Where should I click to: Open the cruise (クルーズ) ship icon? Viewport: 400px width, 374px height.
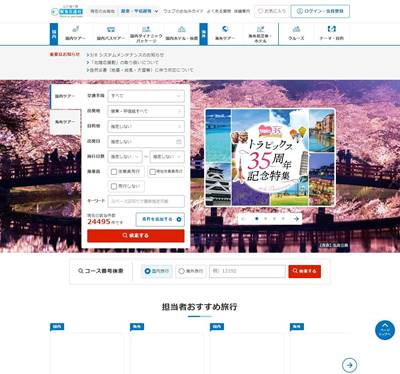pos(296,29)
